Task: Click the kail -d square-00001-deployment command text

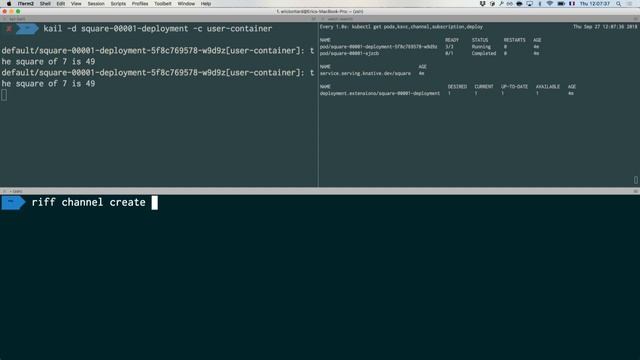Action: 158,29
